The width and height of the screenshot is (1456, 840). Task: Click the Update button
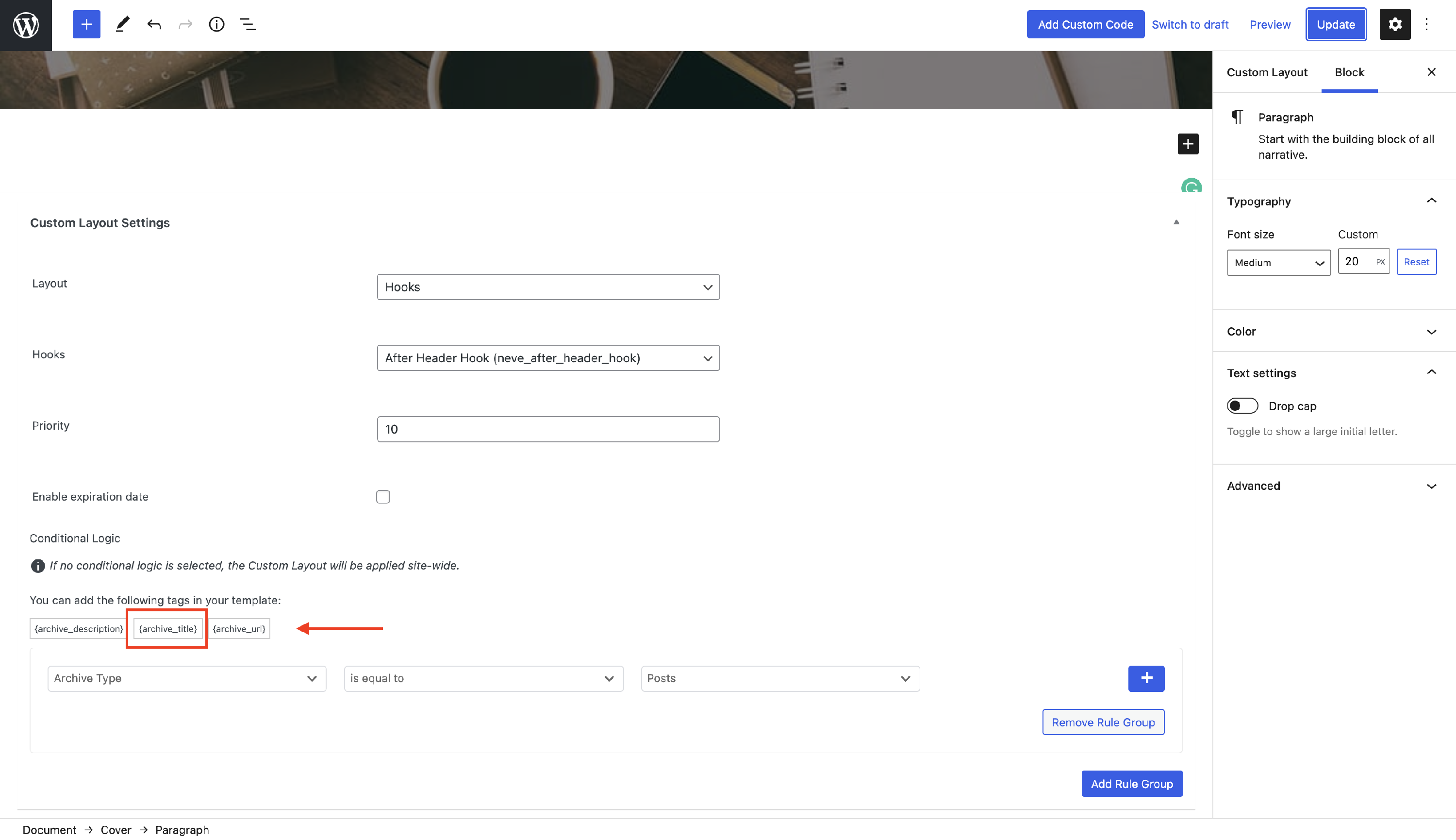tap(1336, 24)
